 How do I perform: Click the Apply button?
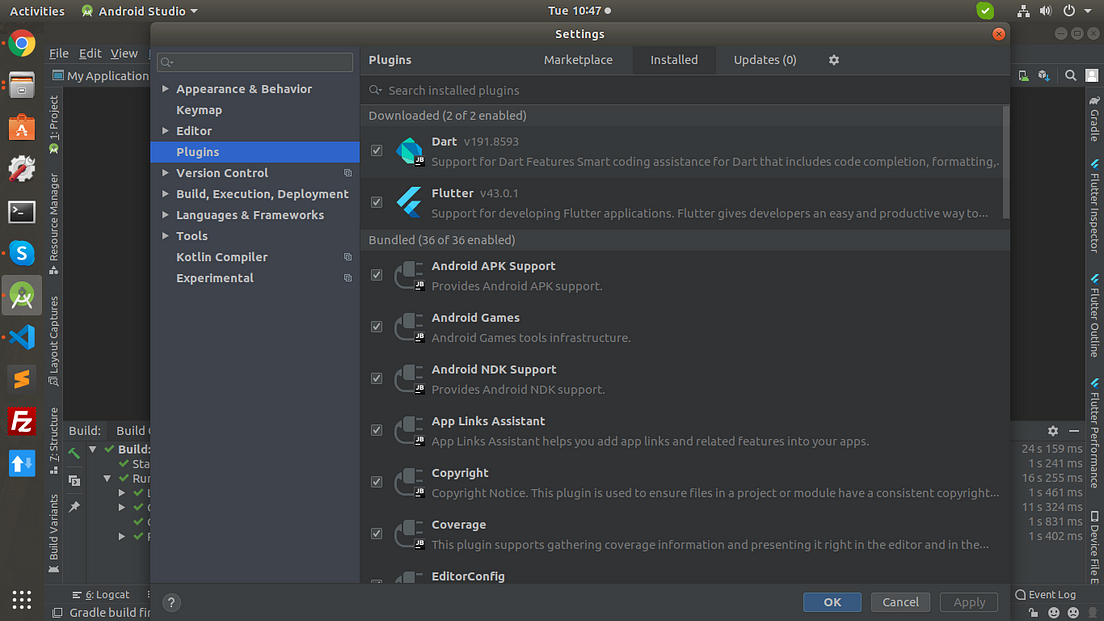pyautogui.click(x=969, y=602)
